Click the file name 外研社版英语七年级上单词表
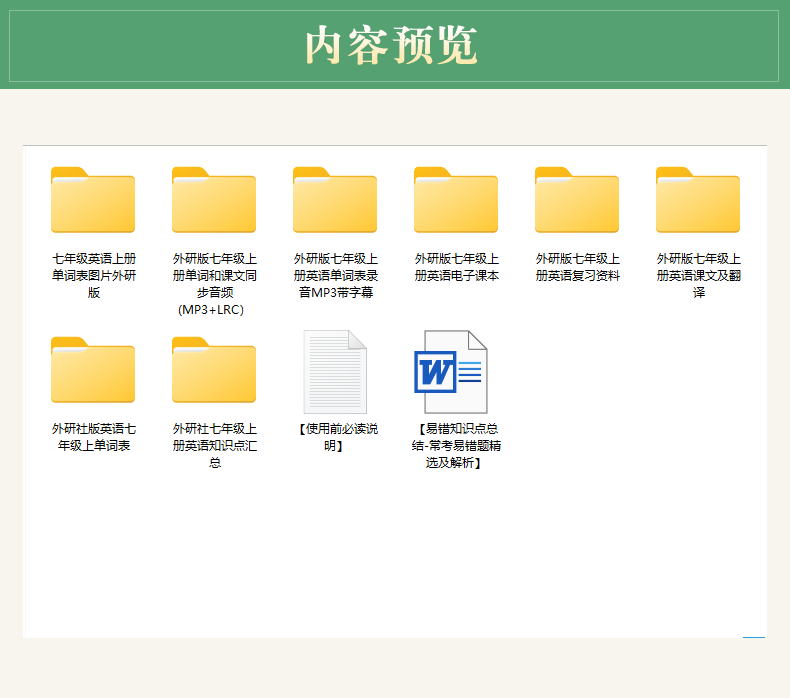The image size is (790, 698). (x=94, y=437)
